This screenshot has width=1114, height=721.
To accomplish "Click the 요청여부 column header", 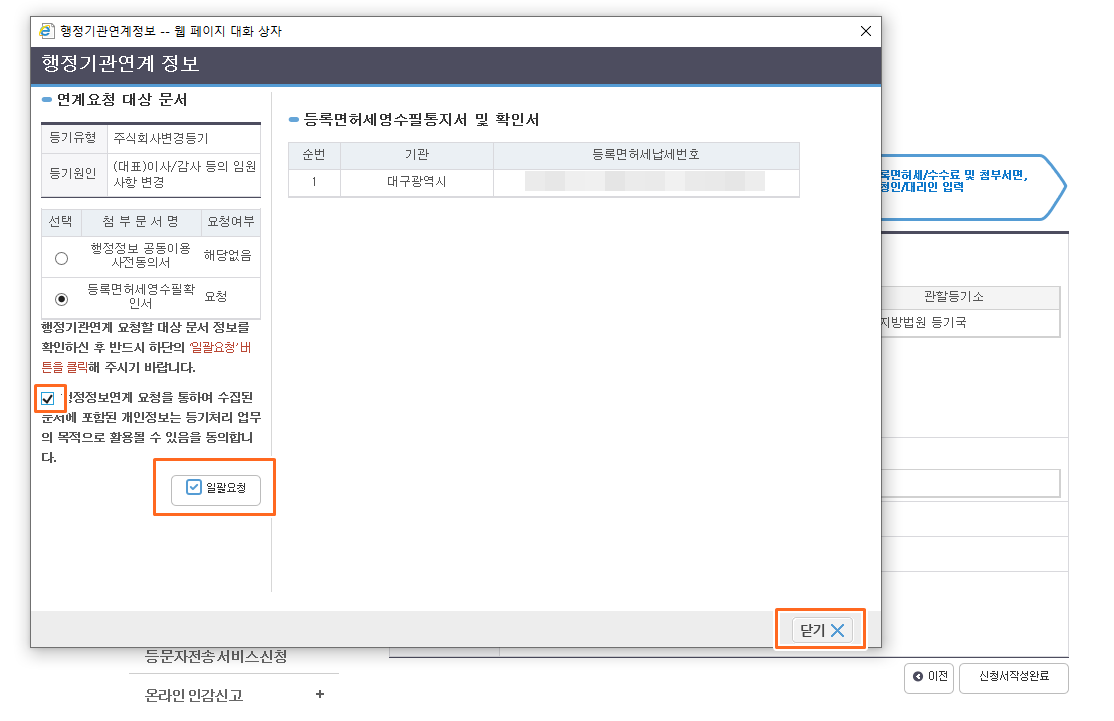I will coord(231,222).
